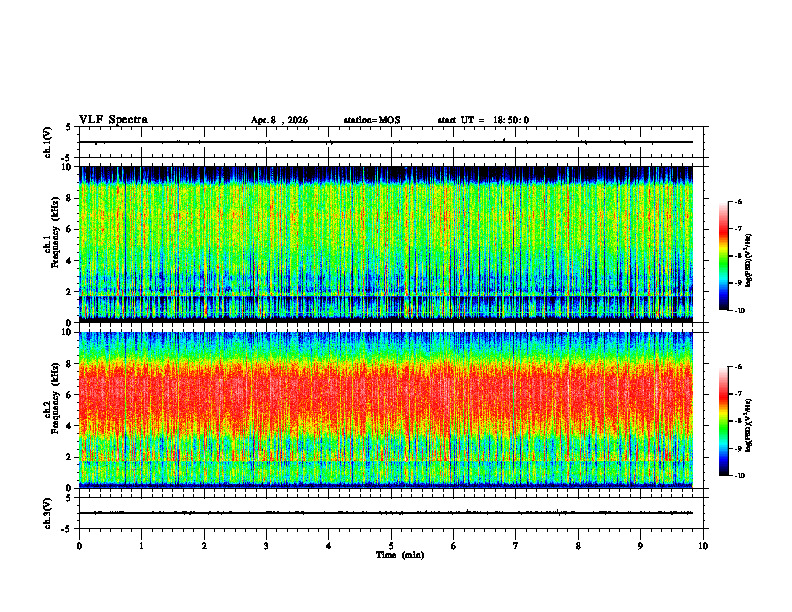
Task: Click the ch.2 frequency tick "2"
Action: click(x=70, y=457)
